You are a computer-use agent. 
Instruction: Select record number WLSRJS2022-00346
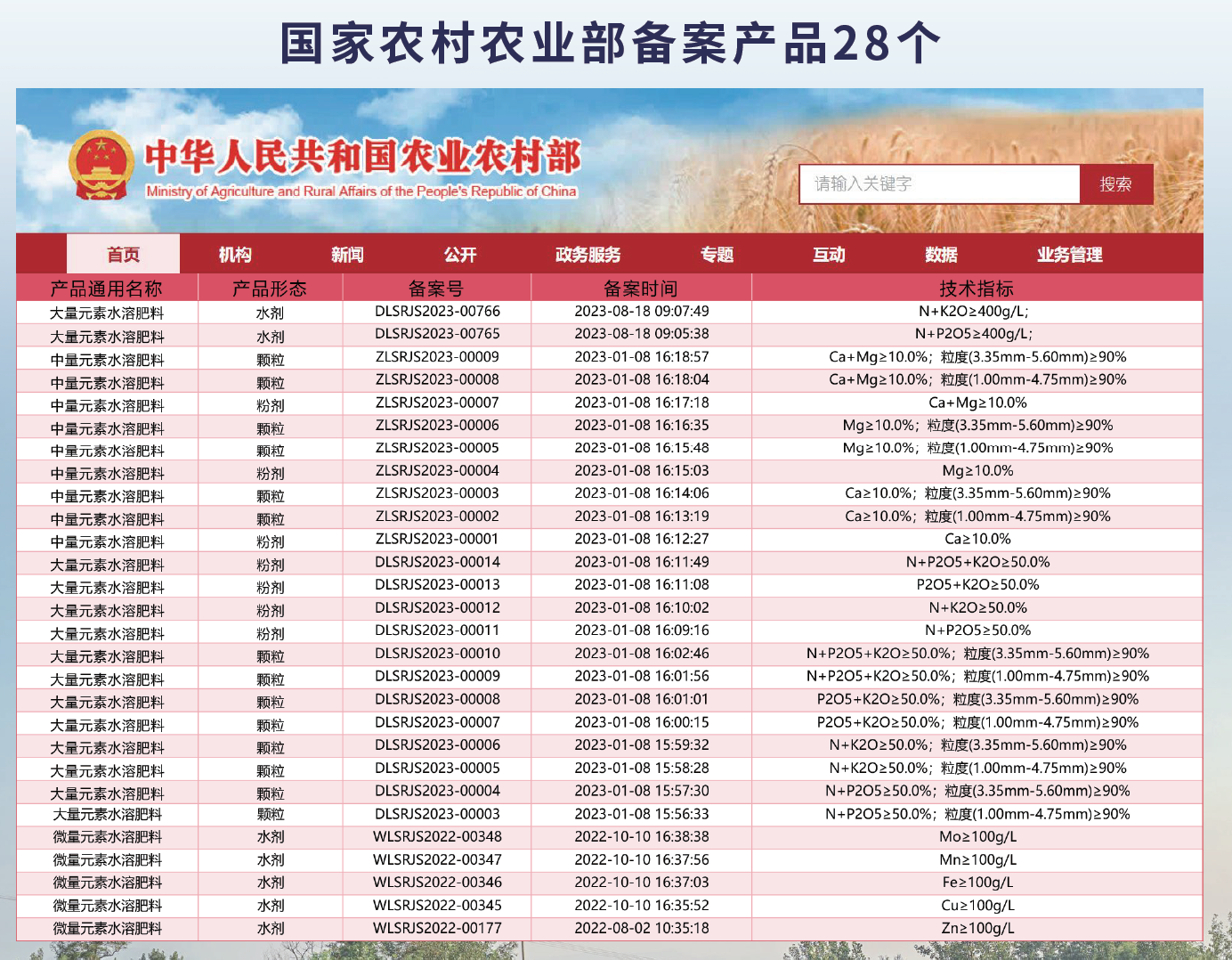point(437,882)
